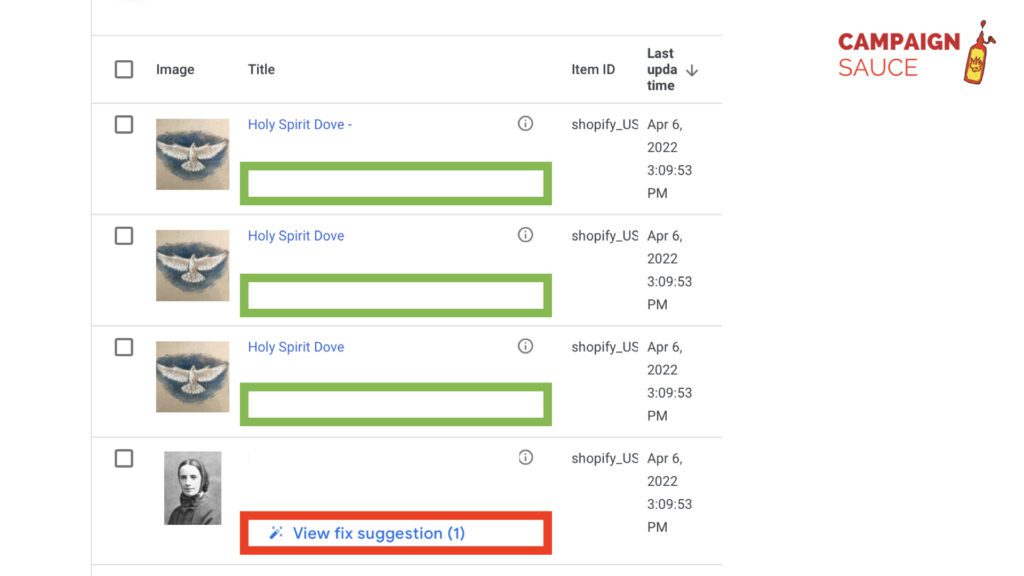
Task: Open View fix suggestion (1) link
Action: [x=379, y=533]
